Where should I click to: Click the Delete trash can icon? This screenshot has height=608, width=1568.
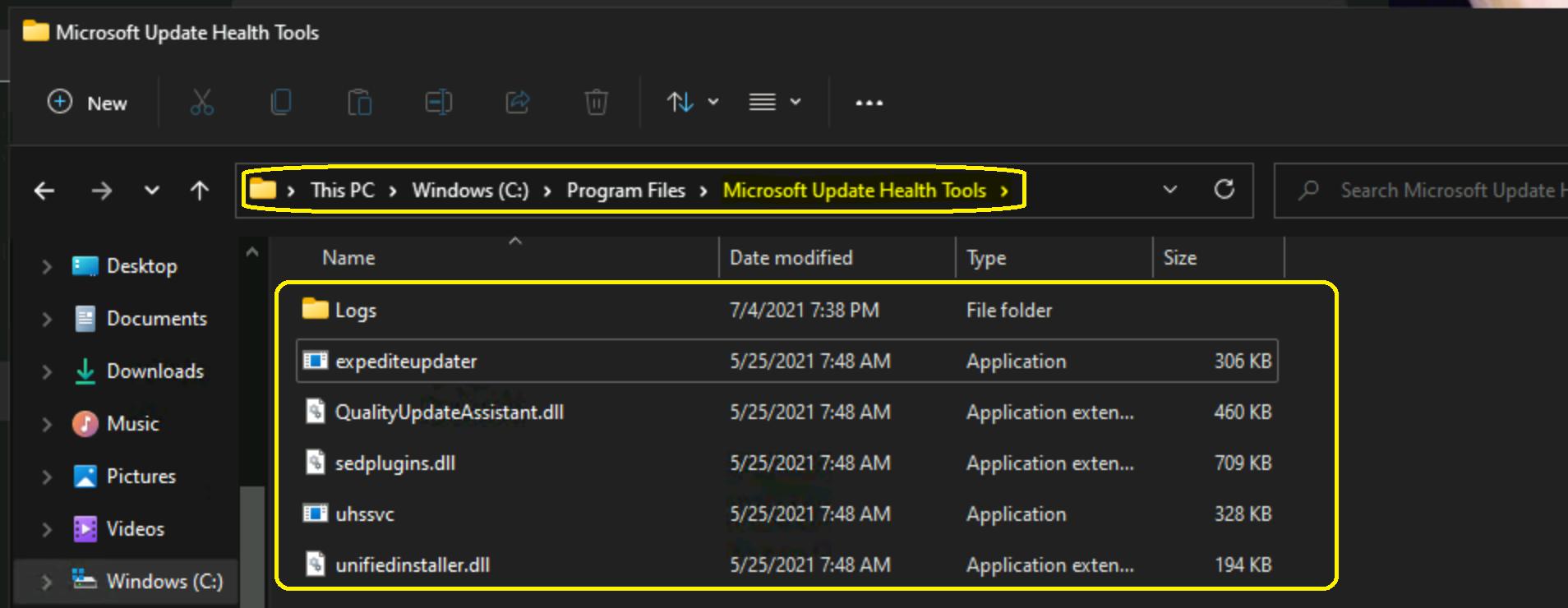click(596, 103)
